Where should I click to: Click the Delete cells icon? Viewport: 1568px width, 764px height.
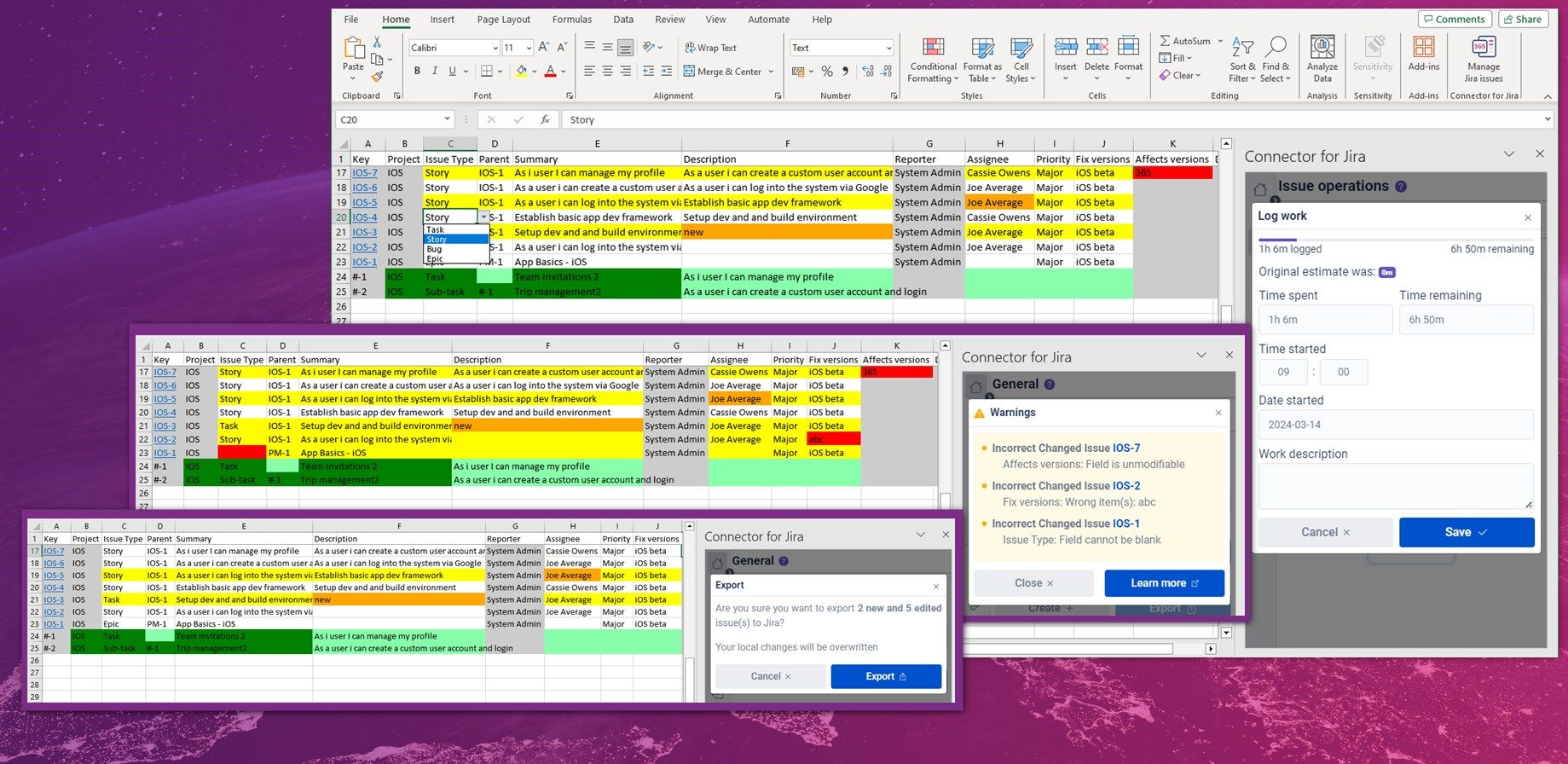(1097, 47)
